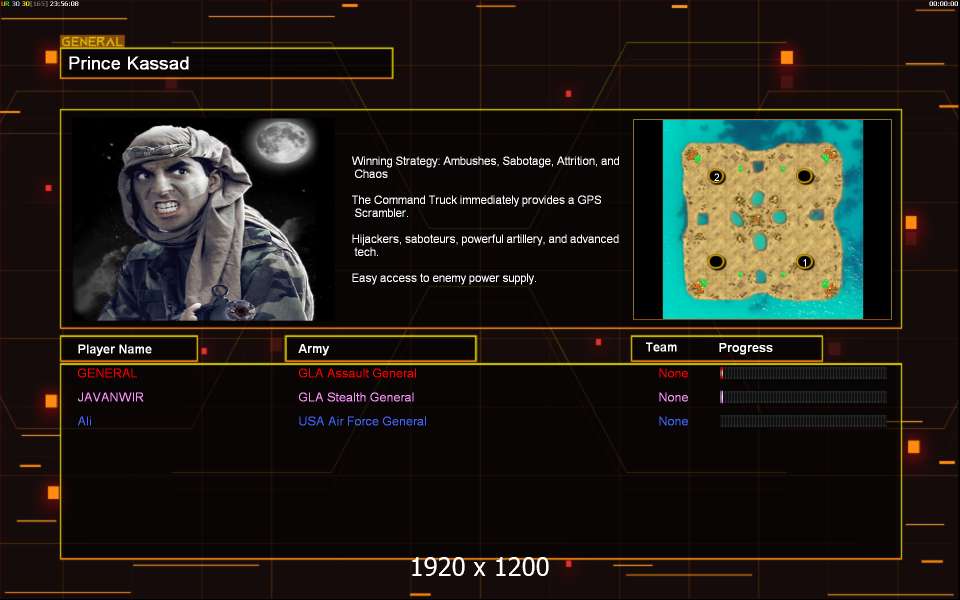This screenshot has height=600, width=960.
Task: Click the moon in the portrait
Action: pyautogui.click(x=283, y=142)
